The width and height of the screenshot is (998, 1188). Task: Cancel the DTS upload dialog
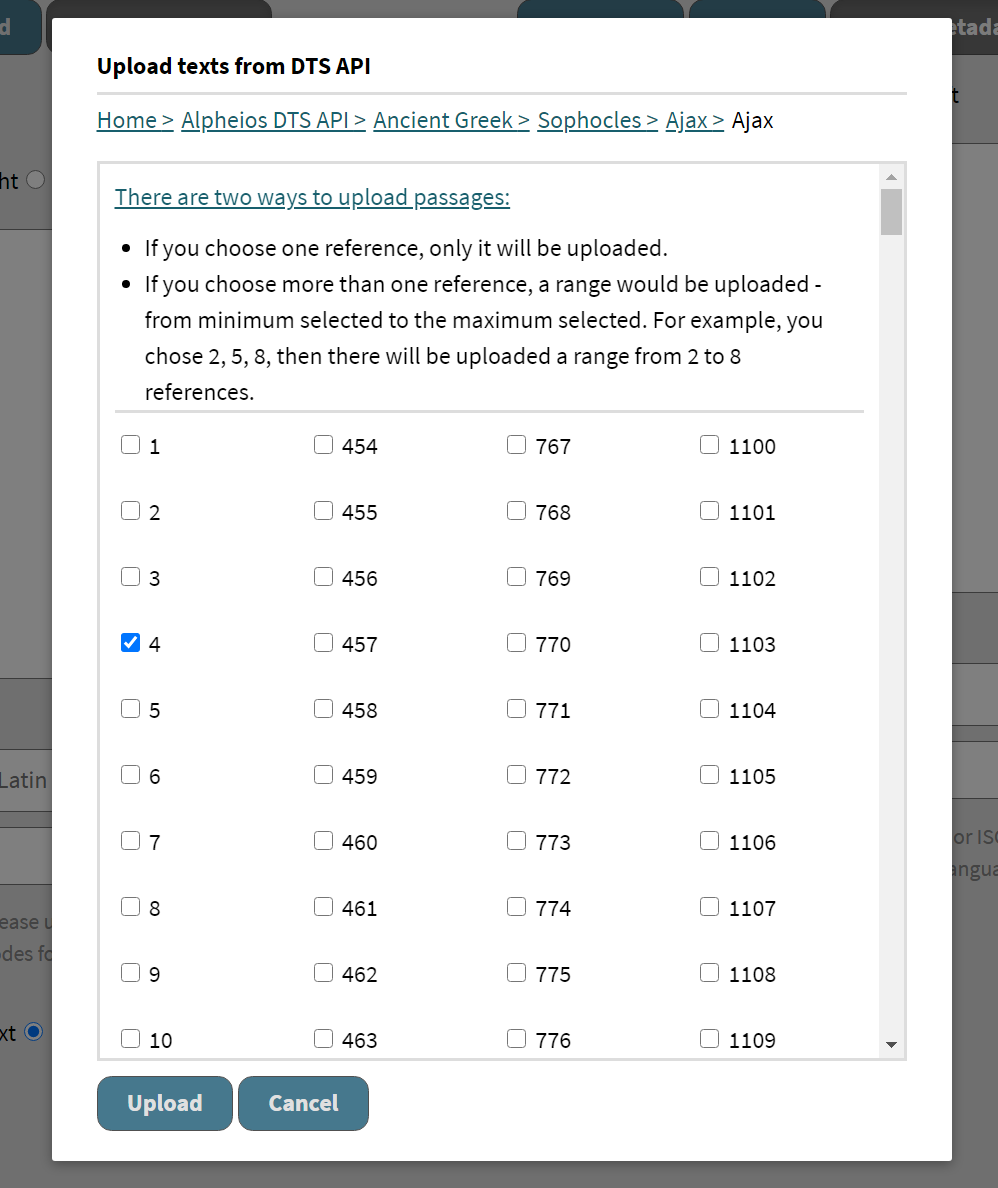click(x=303, y=1103)
